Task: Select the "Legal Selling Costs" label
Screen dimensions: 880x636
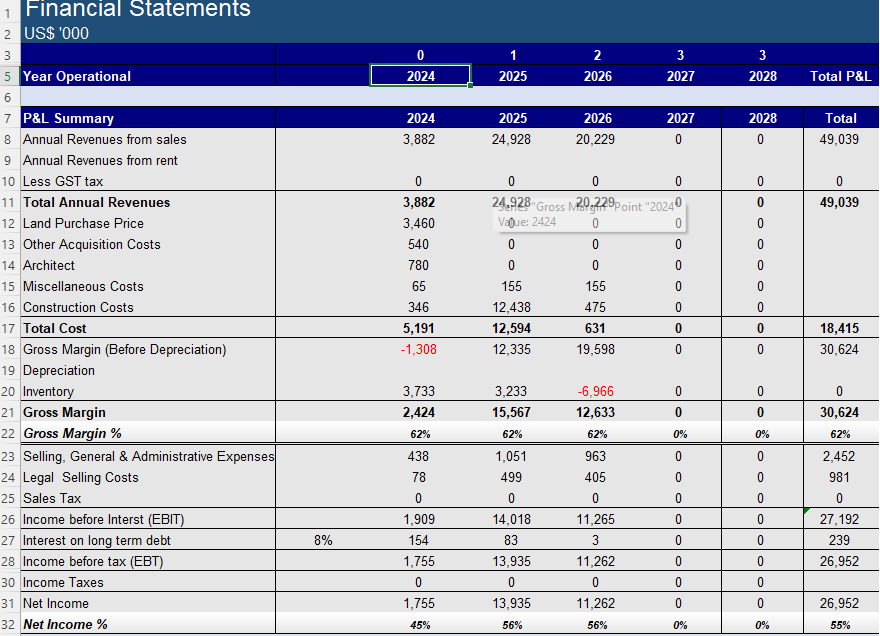Action: click(81, 478)
